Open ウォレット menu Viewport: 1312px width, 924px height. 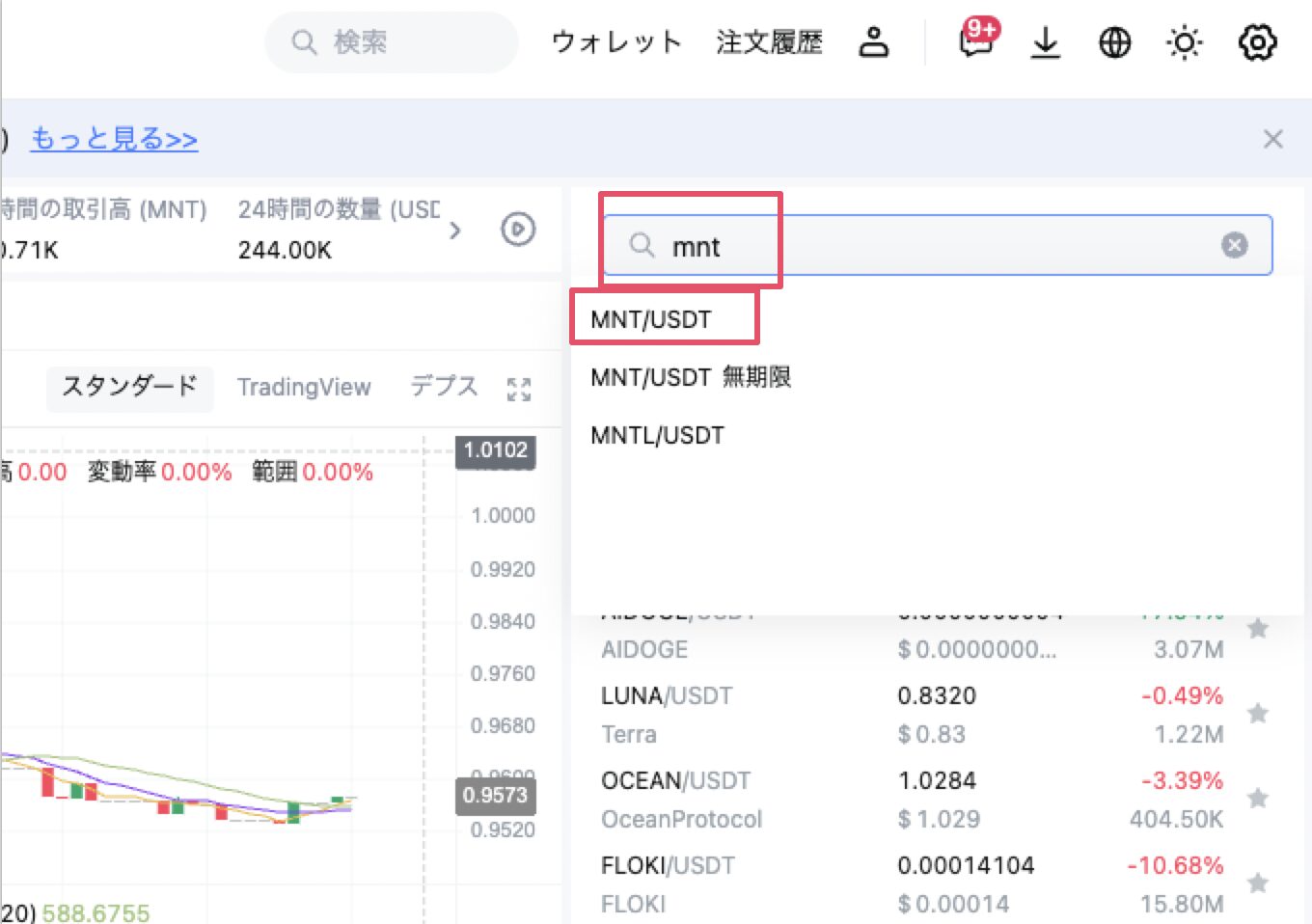click(616, 42)
